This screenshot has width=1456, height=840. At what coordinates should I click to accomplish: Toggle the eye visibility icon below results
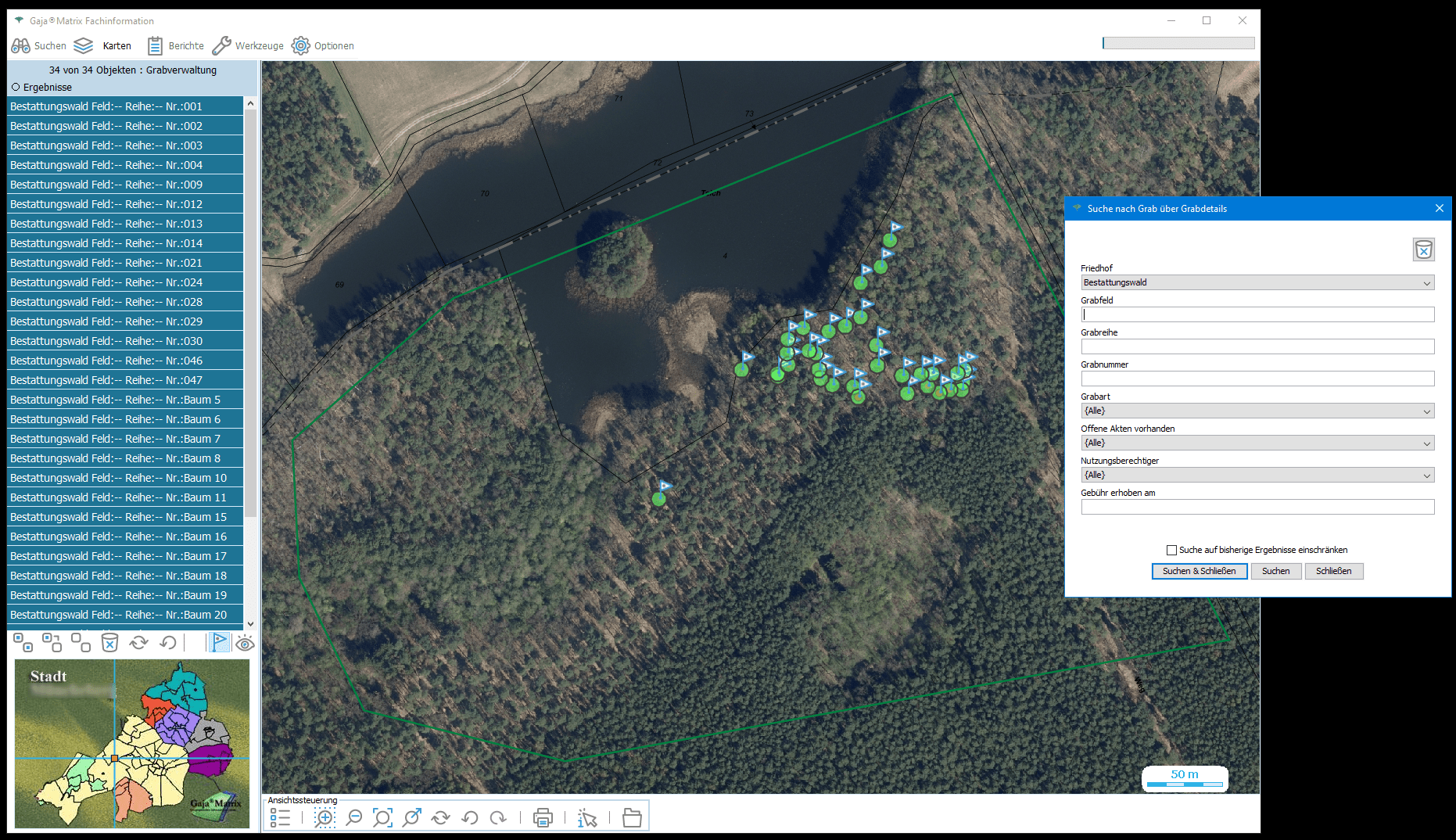pos(245,643)
